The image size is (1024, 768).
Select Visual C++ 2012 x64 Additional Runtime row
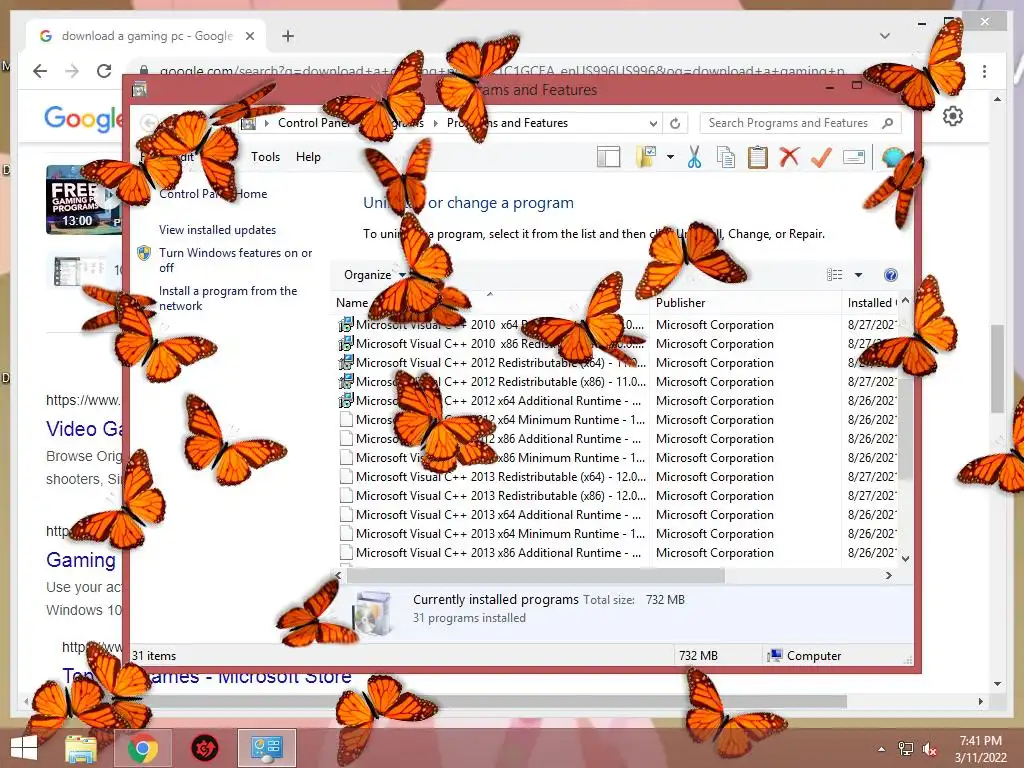point(618,400)
